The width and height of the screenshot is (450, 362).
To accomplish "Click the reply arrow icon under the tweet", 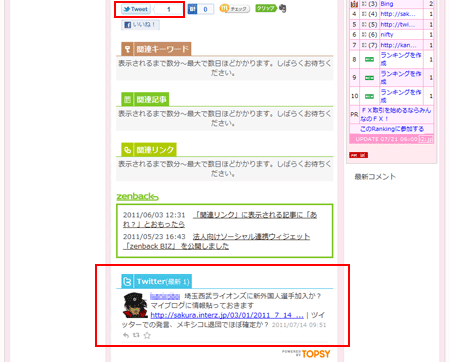I will [x=126, y=335].
